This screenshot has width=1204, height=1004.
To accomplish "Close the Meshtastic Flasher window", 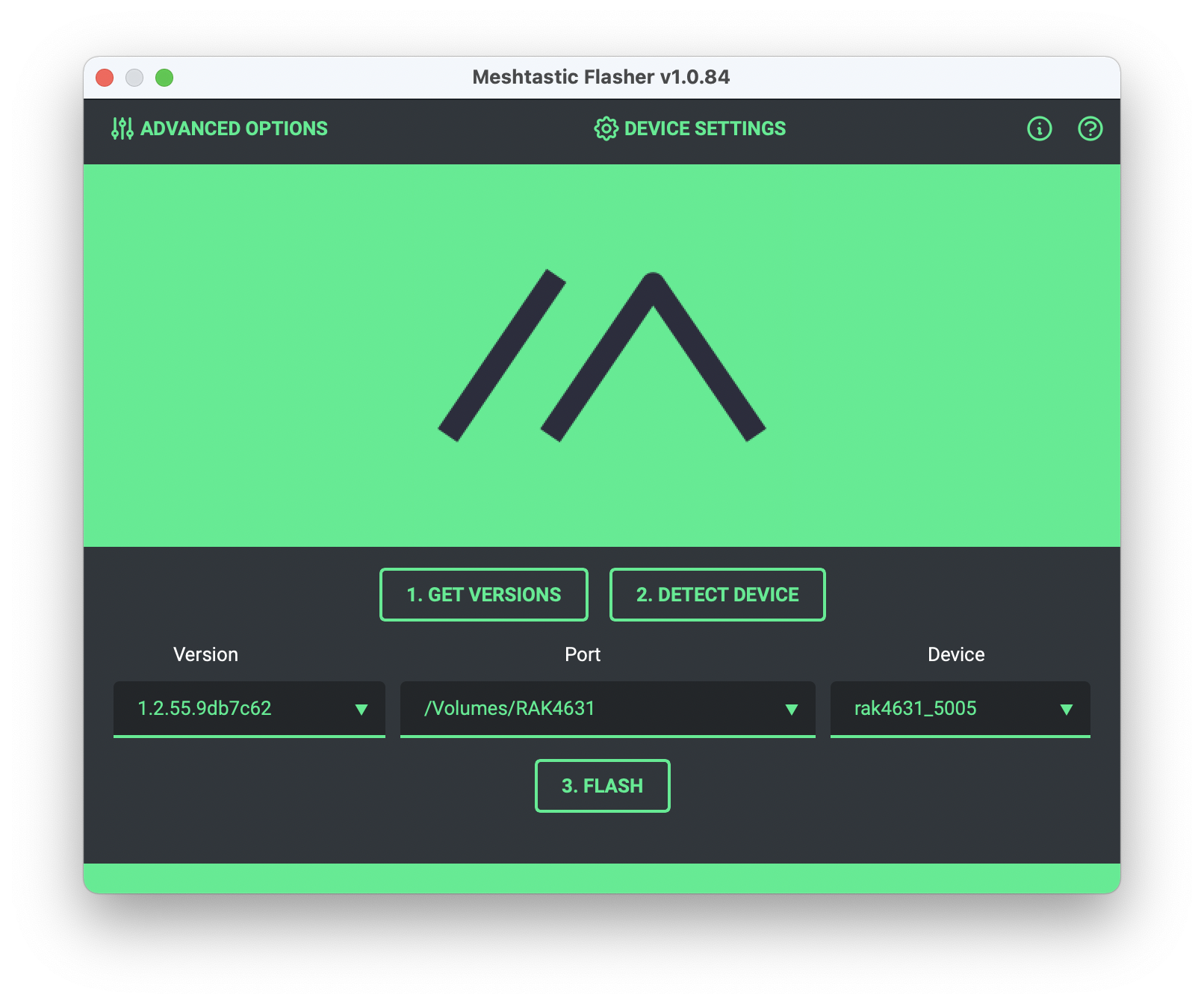I will (105, 78).
